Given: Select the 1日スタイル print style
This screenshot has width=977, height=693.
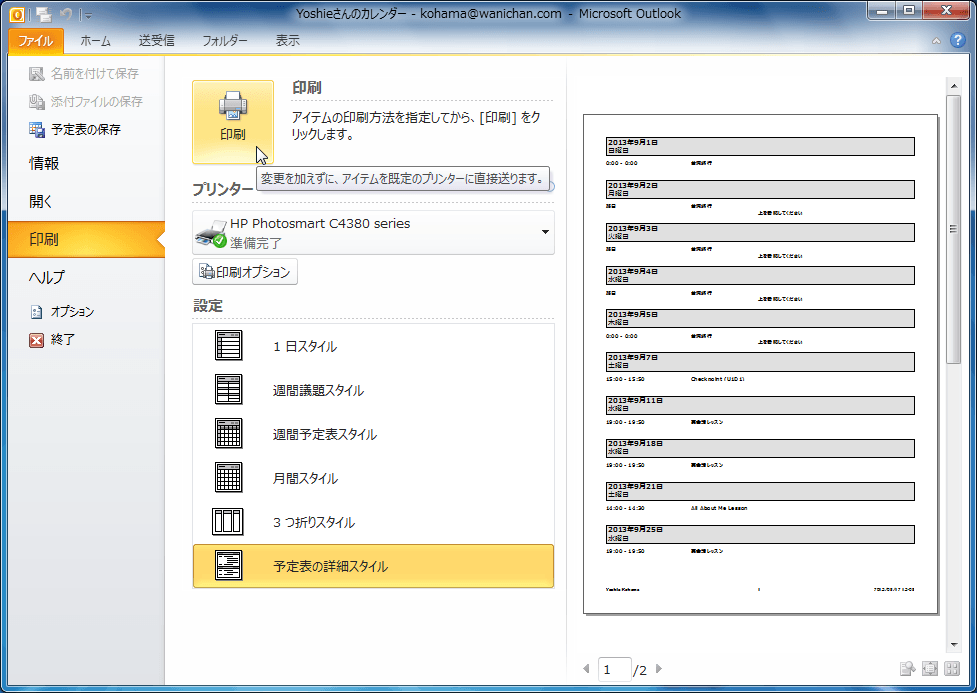Looking at the screenshot, I should pos(373,346).
